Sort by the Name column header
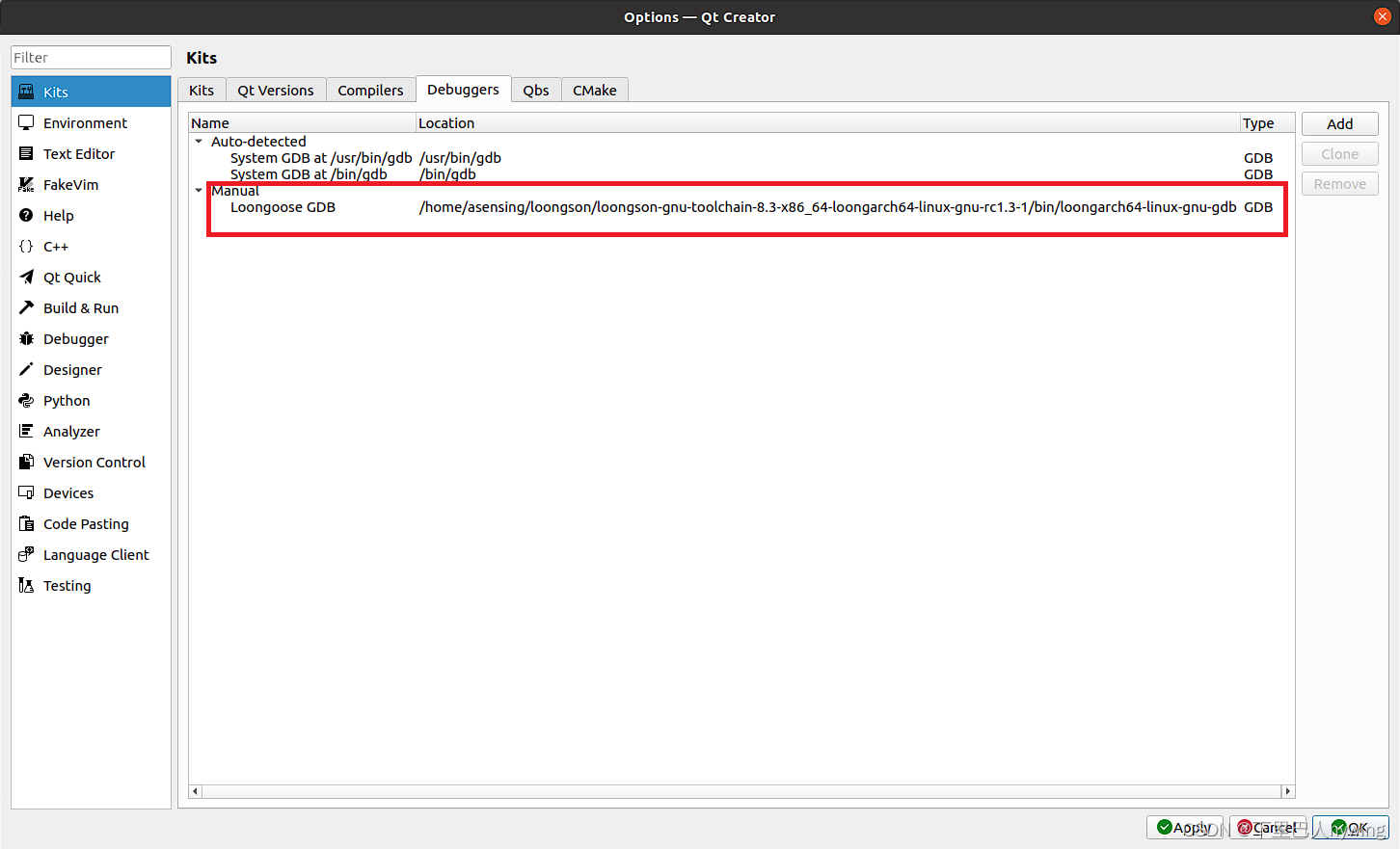Screen dimensions: 1400x849 [x=302, y=122]
